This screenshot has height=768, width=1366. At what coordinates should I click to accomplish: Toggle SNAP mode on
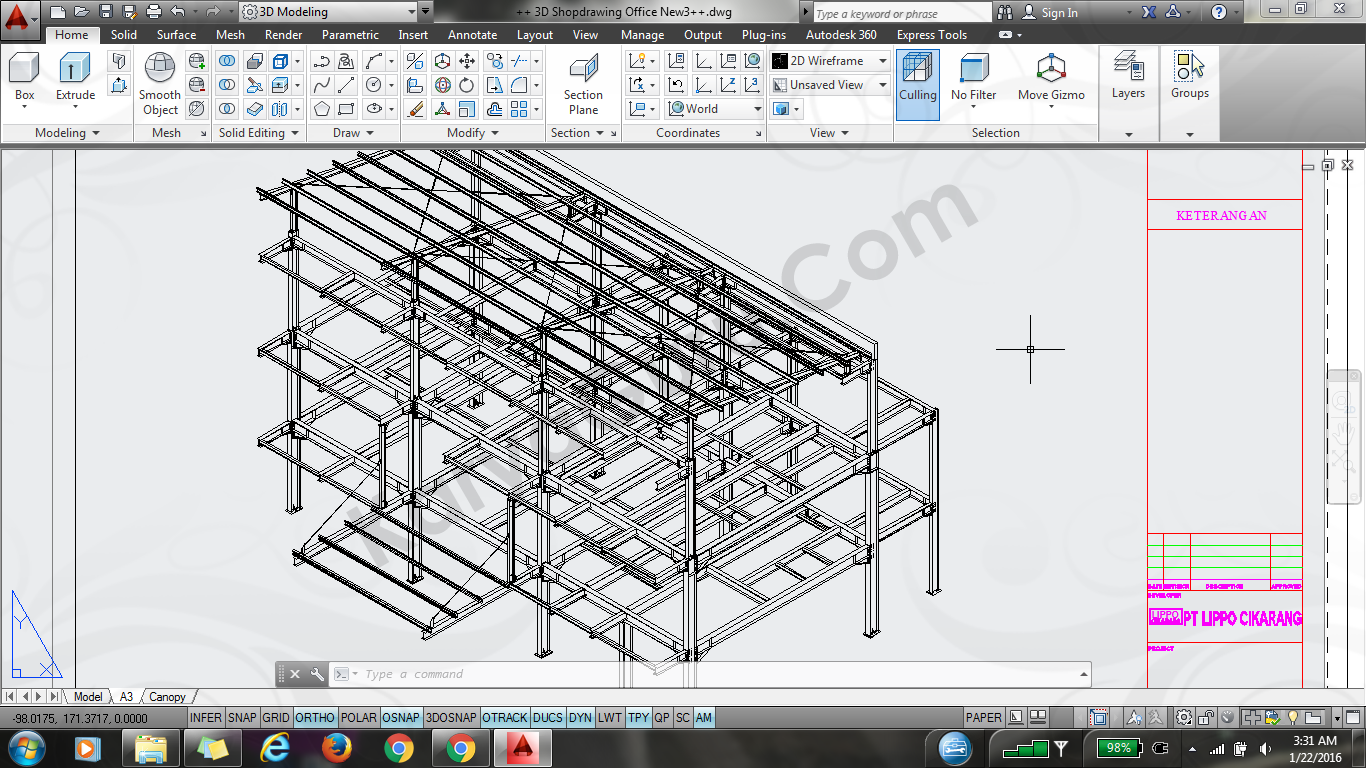[x=243, y=717]
